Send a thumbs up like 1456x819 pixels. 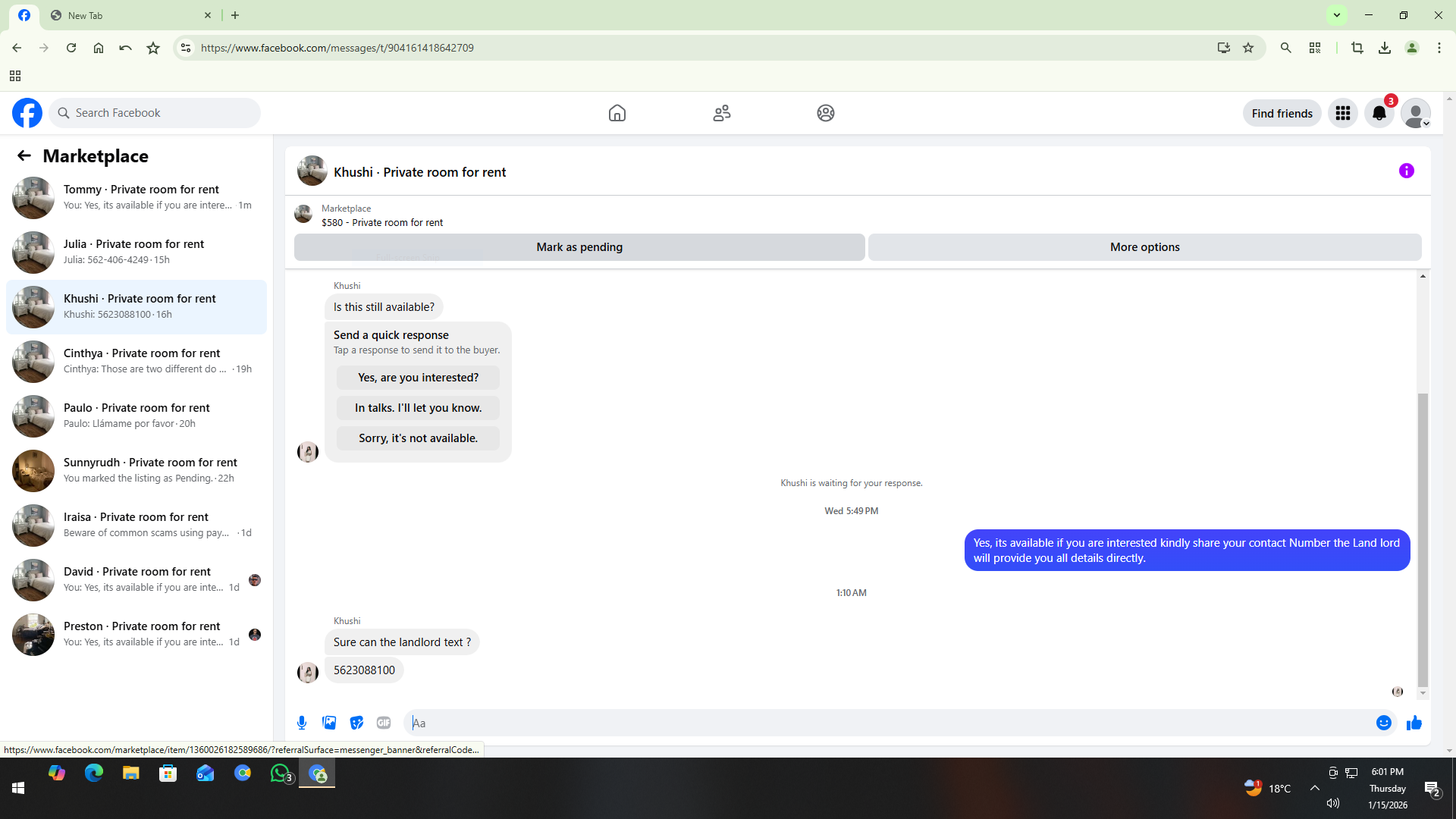tap(1414, 723)
